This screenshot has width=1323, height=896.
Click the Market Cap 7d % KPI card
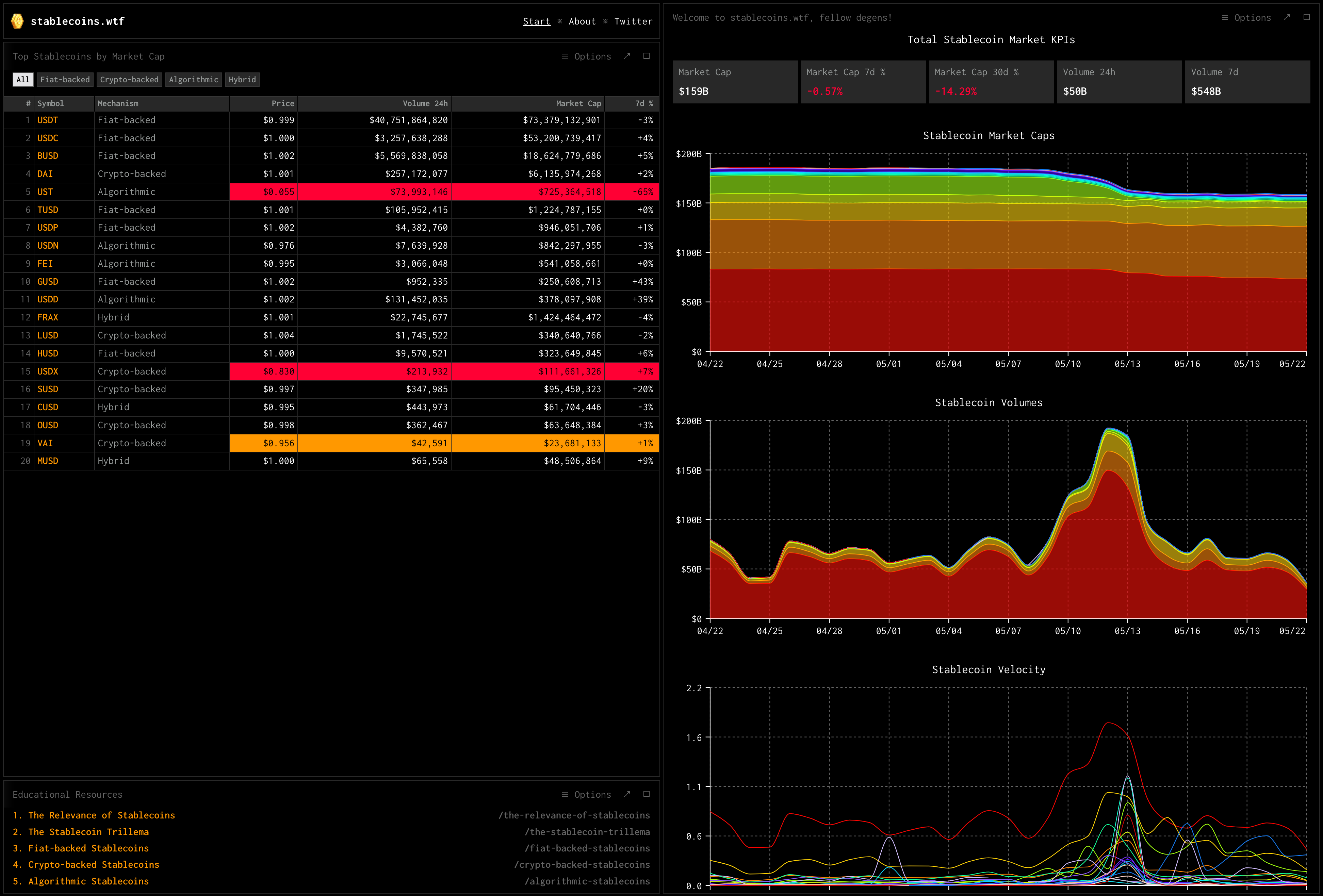tap(863, 82)
